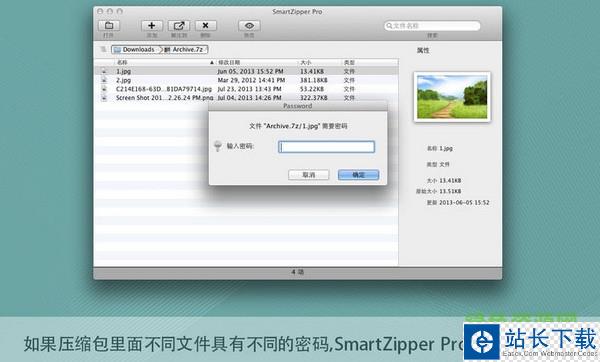Screen dimensions: 600x362
Task: Click the date Jul 23, 2013 13:43 PM
Action: coord(249,89)
